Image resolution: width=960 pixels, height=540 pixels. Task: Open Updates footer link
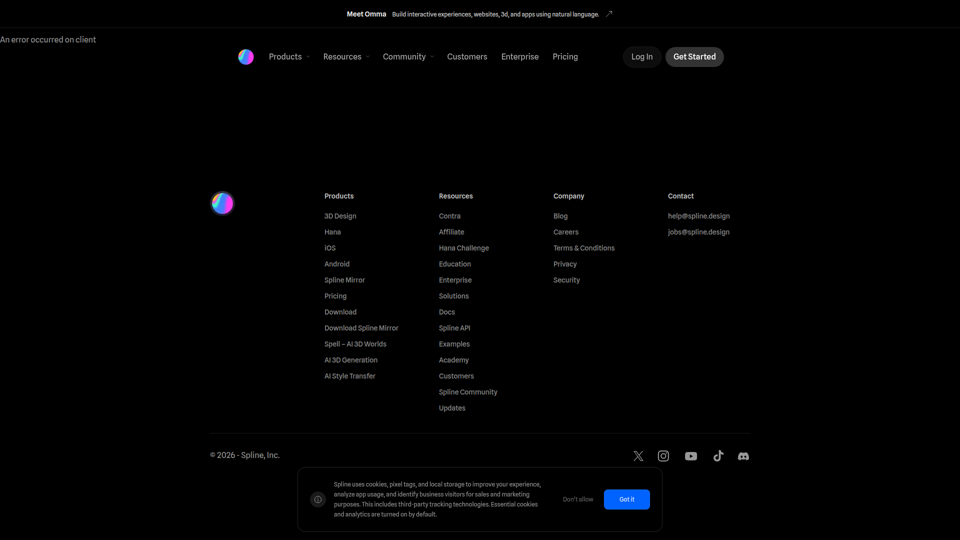click(x=452, y=408)
